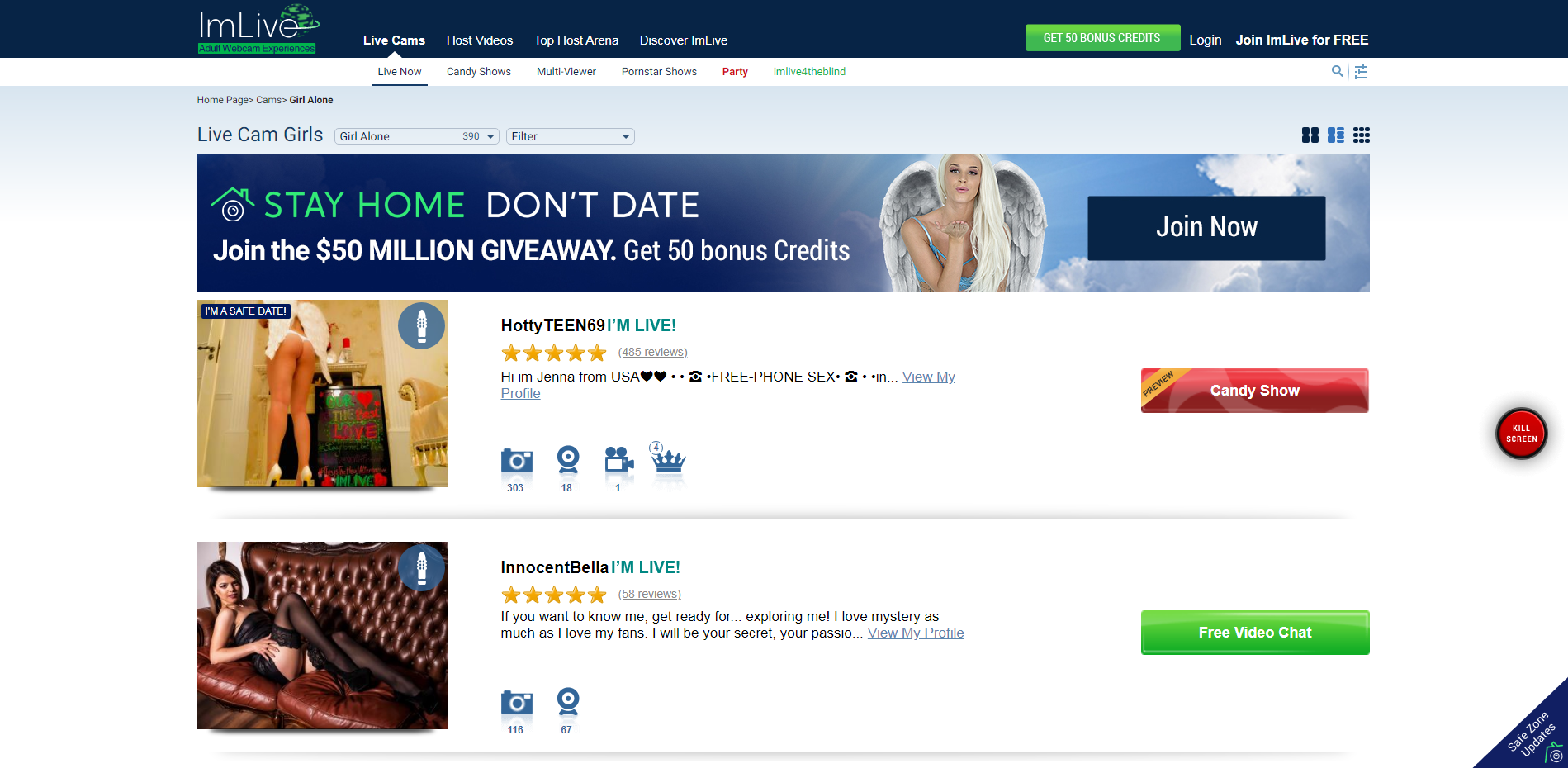Open the Candy Shows tab

point(479,72)
